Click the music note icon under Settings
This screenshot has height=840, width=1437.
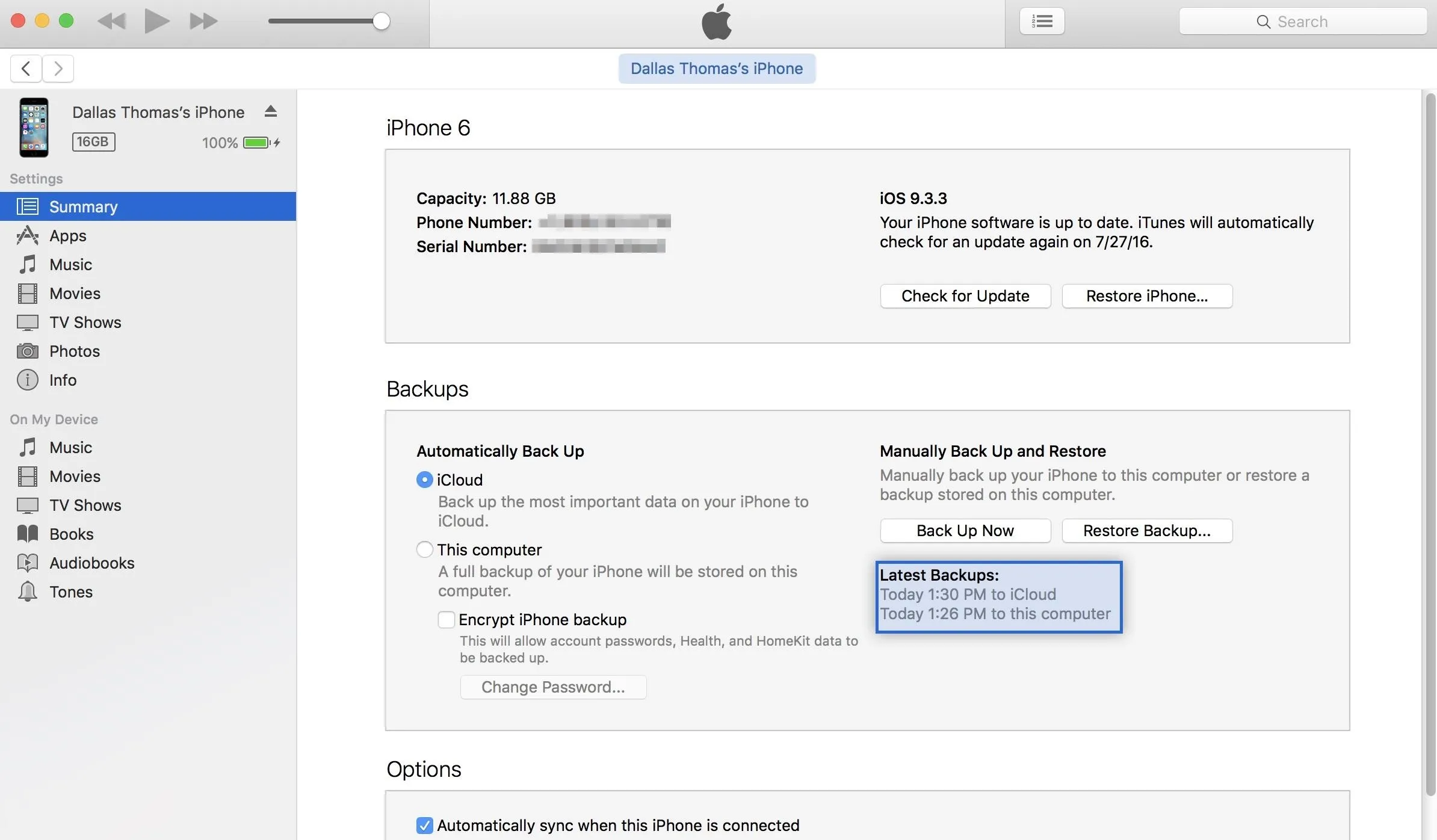[28, 264]
